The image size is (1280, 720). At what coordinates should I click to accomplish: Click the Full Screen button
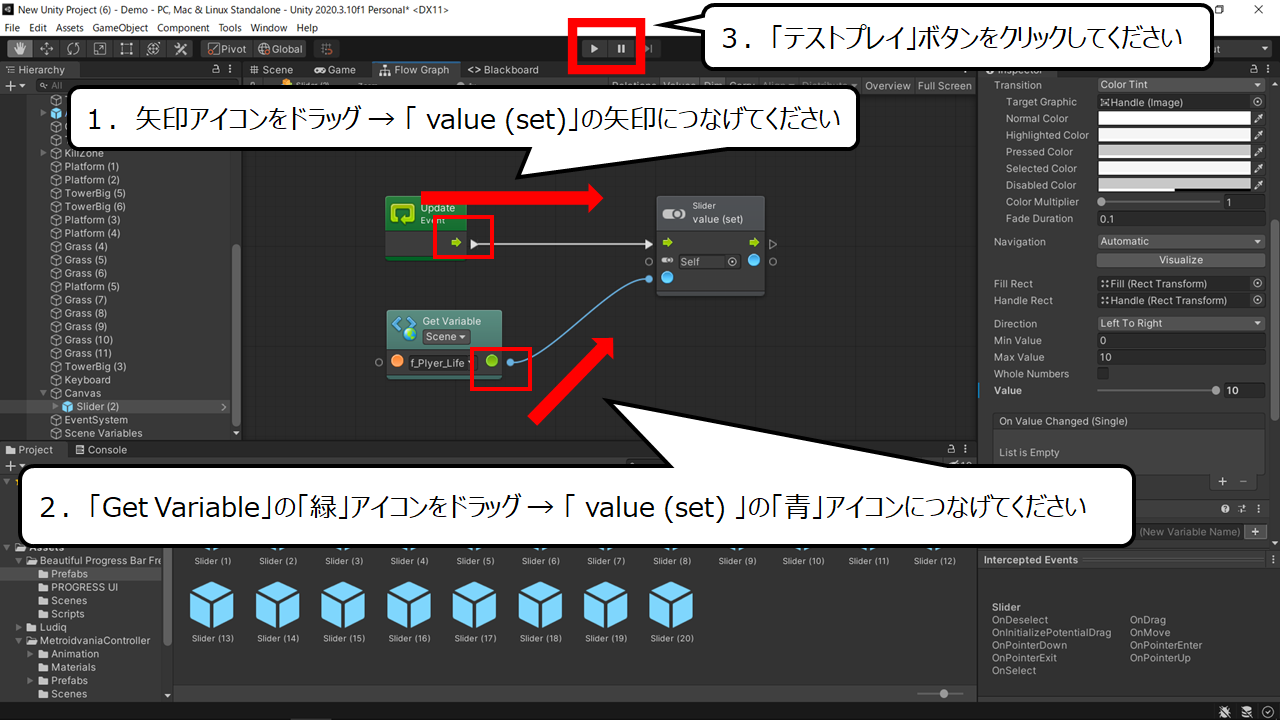(x=945, y=86)
